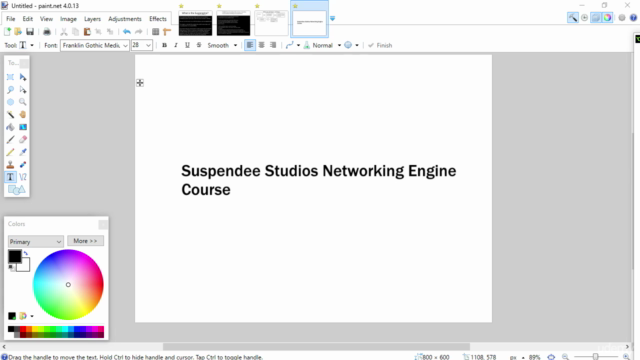Viewport: 640px width, 360px height.
Task: Click the first black-screen image thumbnail
Action: tap(196, 23)
